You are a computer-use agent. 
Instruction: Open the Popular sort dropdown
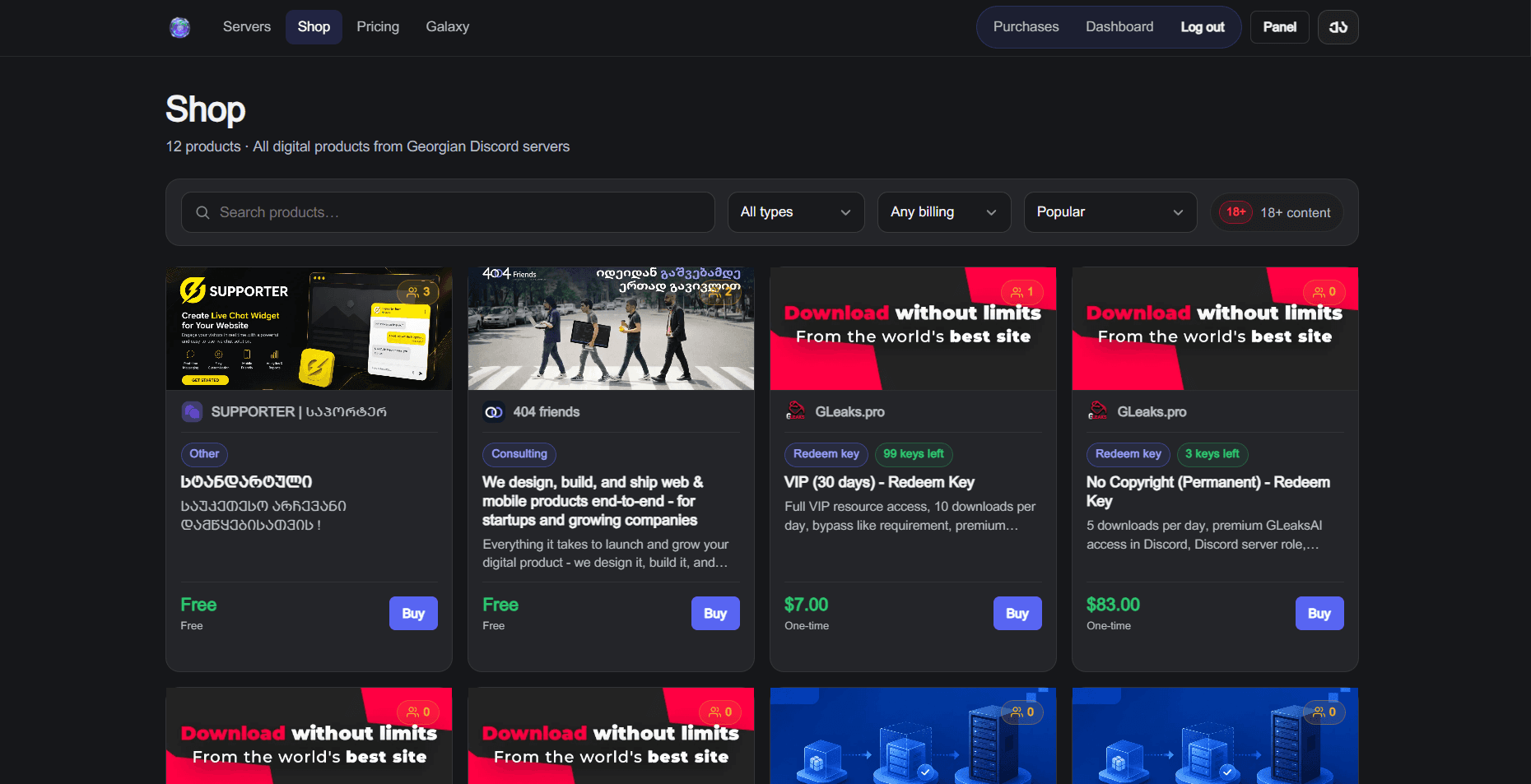pos(1110,212)
